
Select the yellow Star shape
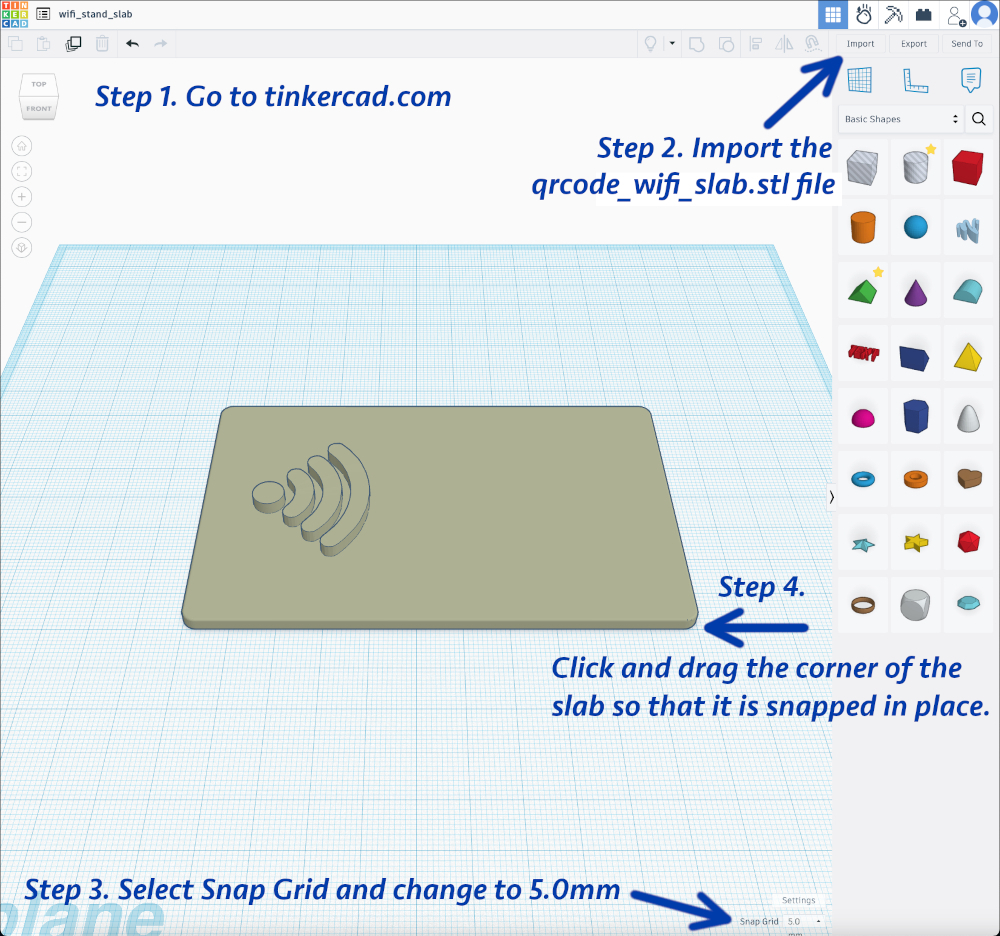916,543
